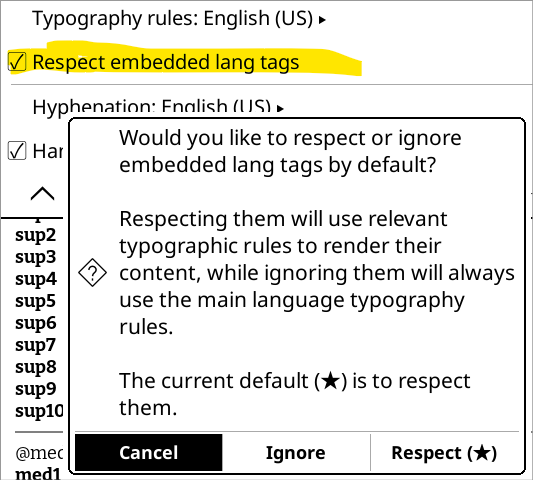
Task: Select the sup10 entry in the list
Action: point(39,411)
